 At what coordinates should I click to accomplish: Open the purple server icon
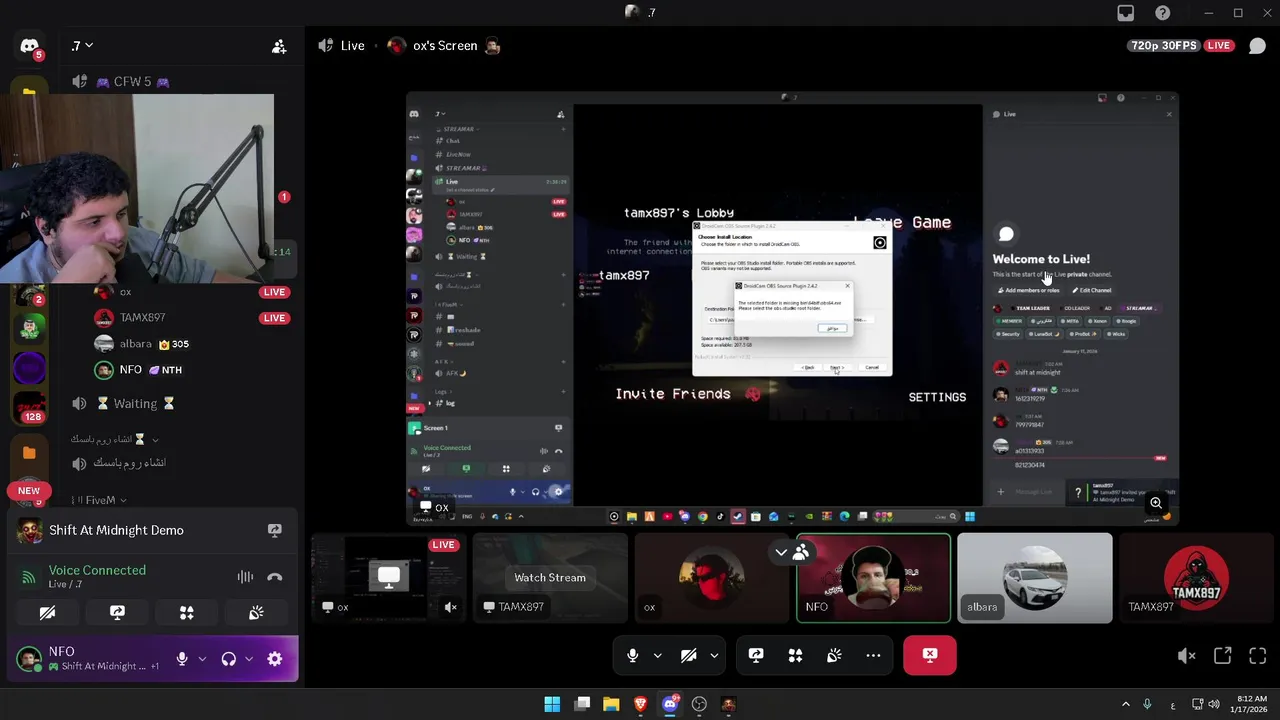click(29, 368)
